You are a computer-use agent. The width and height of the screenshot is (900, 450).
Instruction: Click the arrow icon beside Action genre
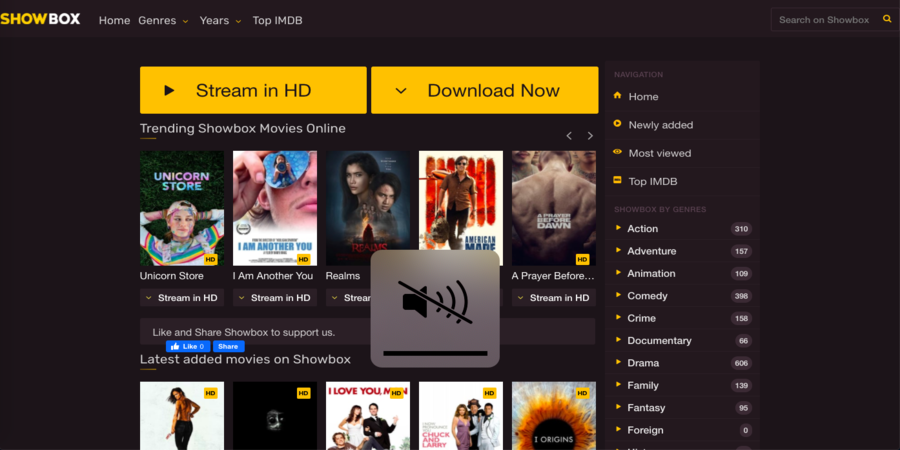(x=618, y=227)
